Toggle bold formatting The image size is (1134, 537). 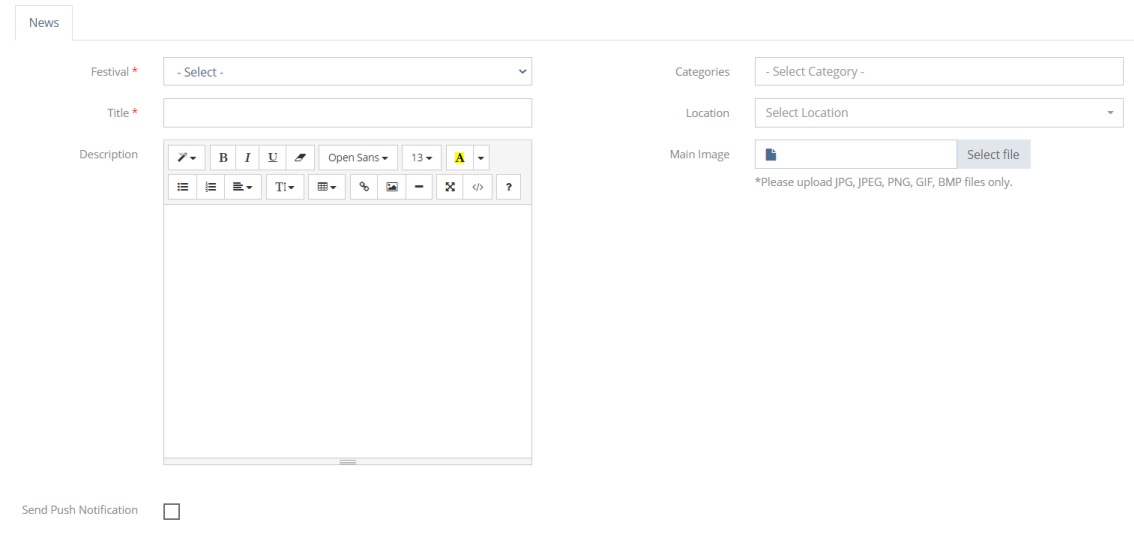[223, 158]
